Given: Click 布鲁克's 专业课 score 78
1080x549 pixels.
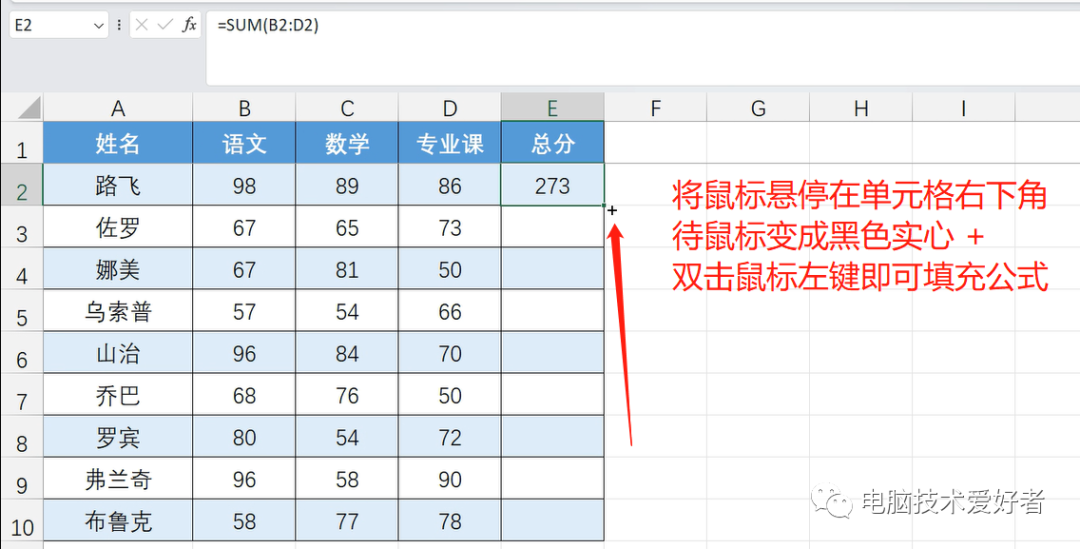Looking at the screenshot, I should tap(450, 521).
